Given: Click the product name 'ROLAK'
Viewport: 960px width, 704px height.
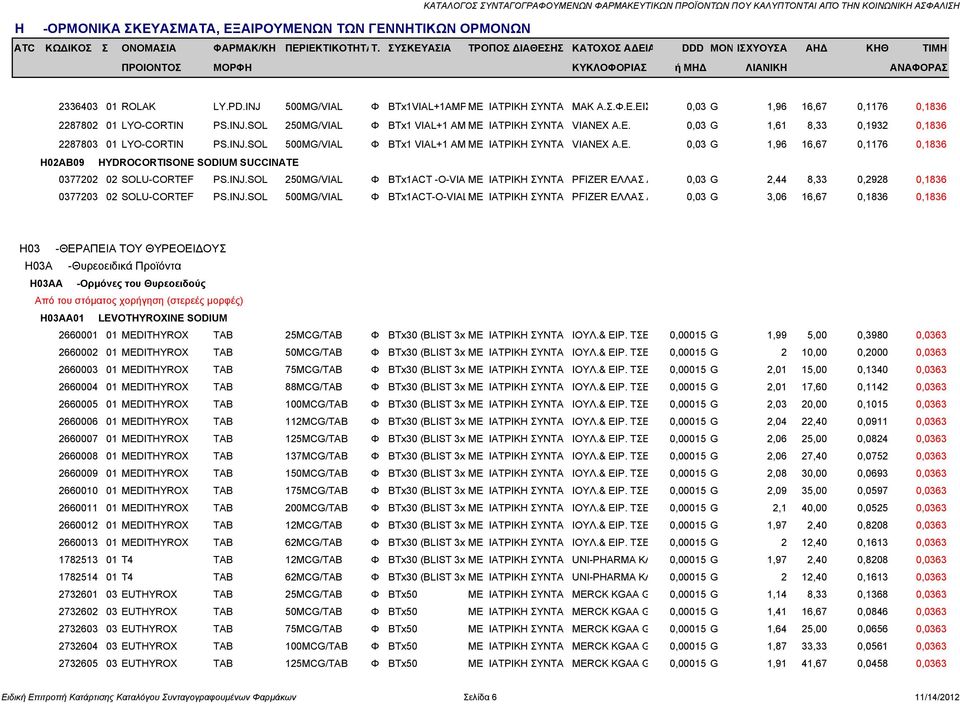Looking at the screenshot, I should pyautogui.click(x=138, y=107).
